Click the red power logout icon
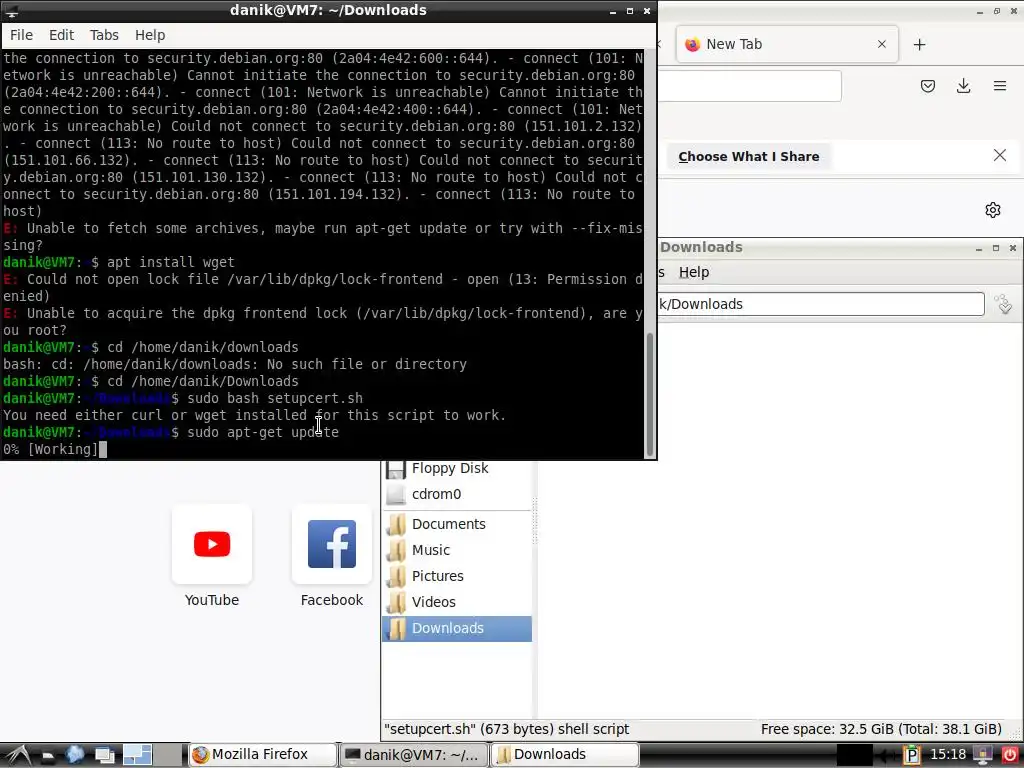This screenshot has width=1024, height=768. click(1010, 756)
